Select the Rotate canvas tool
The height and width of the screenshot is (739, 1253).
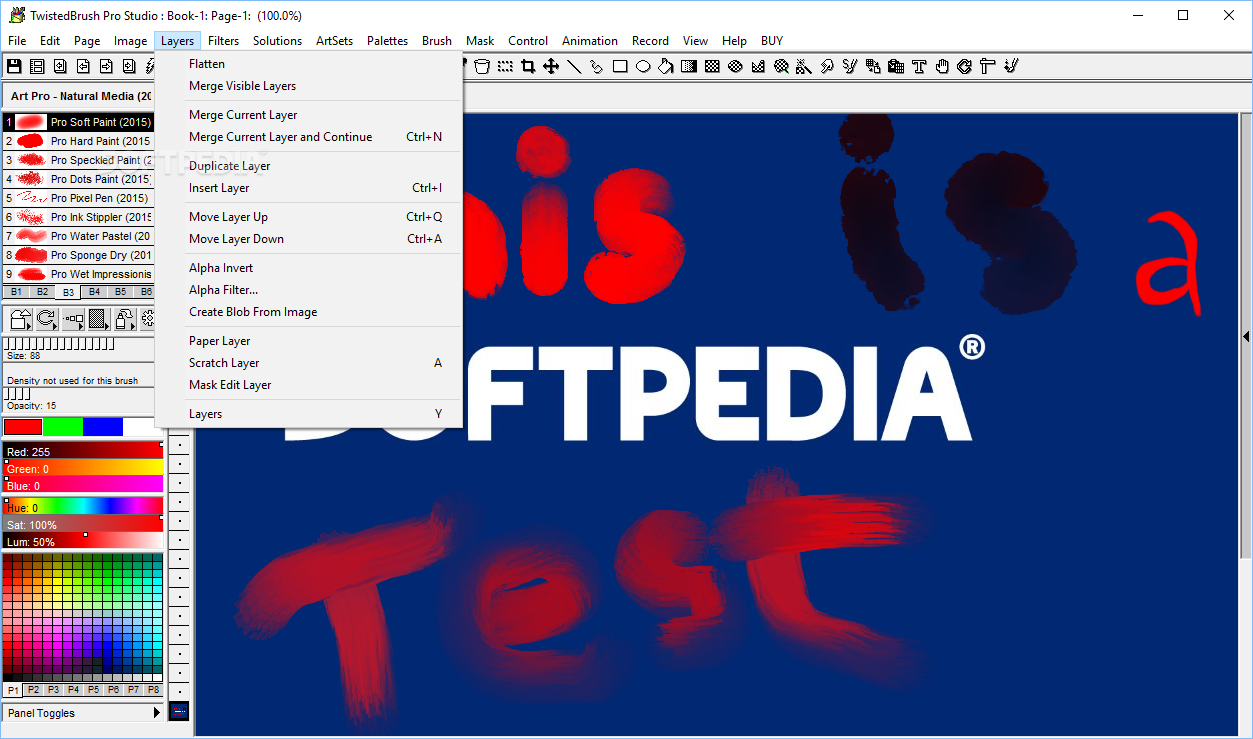(964, 66)
